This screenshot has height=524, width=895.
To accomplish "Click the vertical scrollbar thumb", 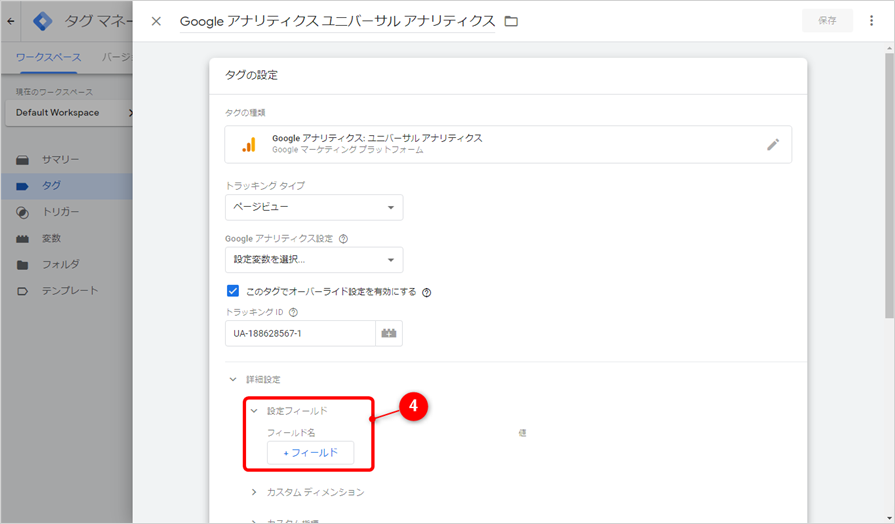I will [x=889, y=186].
